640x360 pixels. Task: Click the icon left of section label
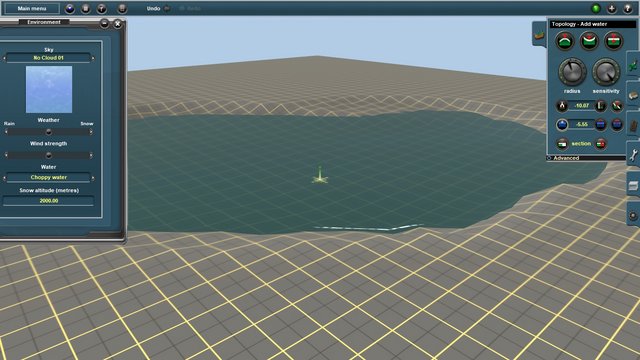coord(562,144)
